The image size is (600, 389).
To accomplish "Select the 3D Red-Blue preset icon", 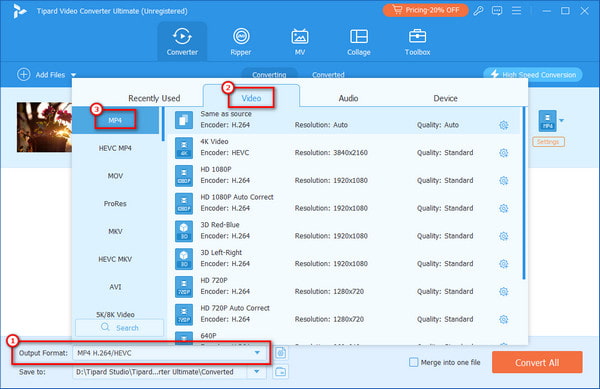I will tap(184, 231).
